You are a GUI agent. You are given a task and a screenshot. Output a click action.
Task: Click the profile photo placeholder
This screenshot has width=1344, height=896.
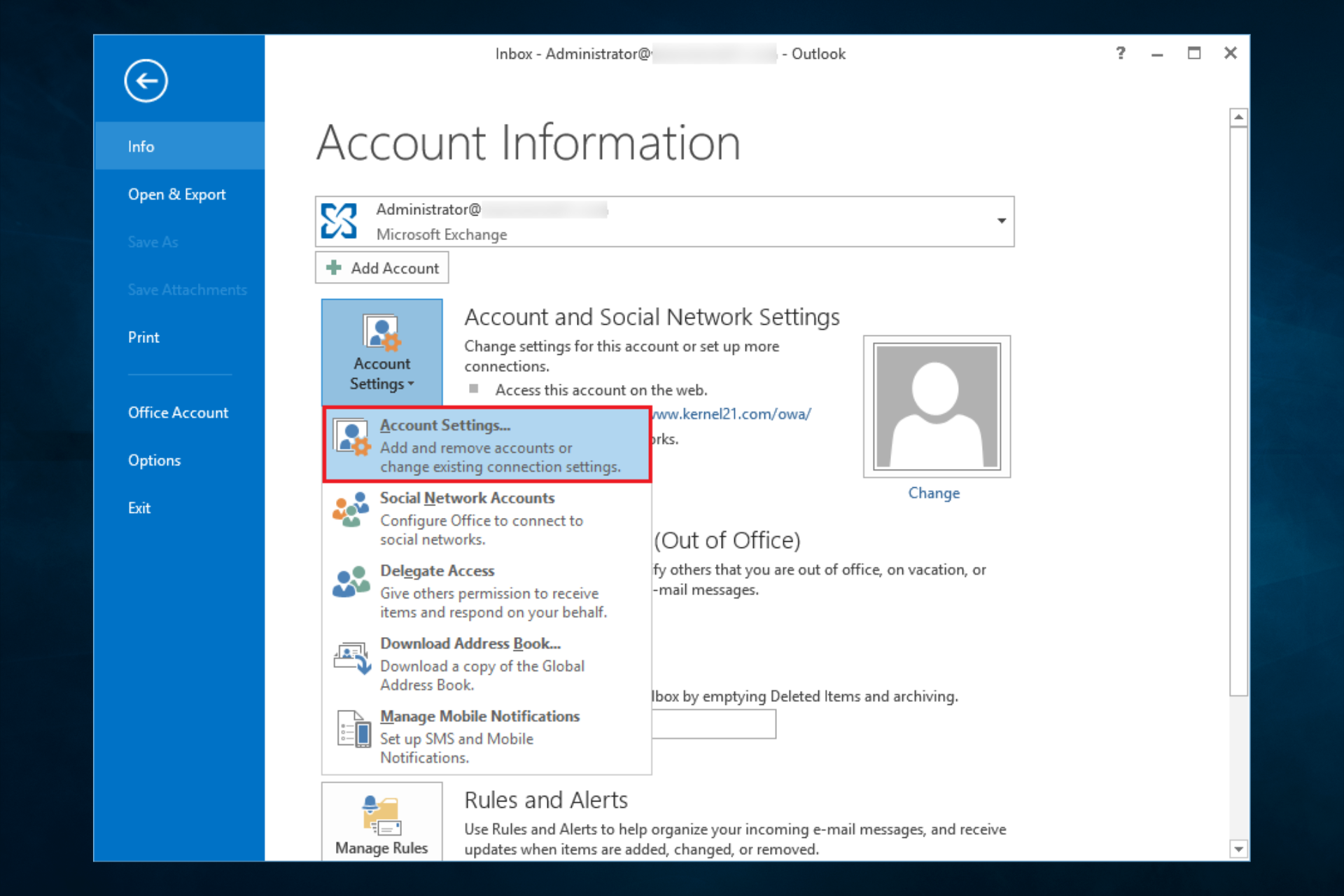click(x=936, y=407)
